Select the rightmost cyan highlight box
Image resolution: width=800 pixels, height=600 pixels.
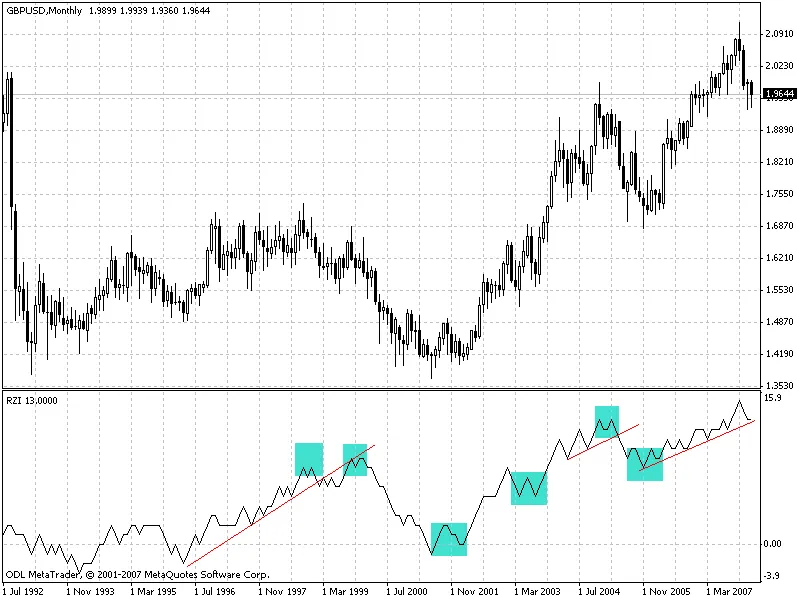tap(645, 464)
